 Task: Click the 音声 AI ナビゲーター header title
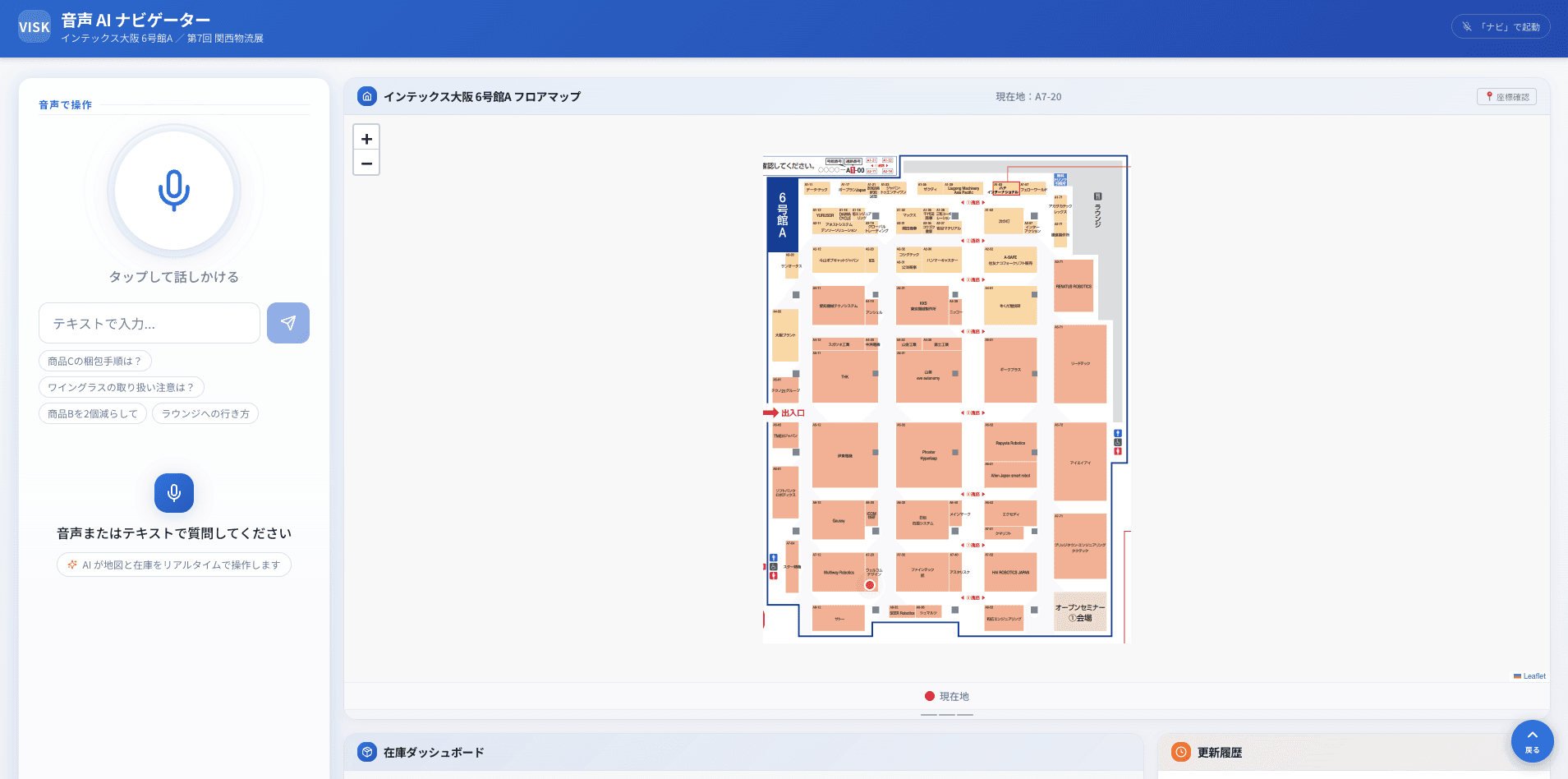tap(136, 20)
